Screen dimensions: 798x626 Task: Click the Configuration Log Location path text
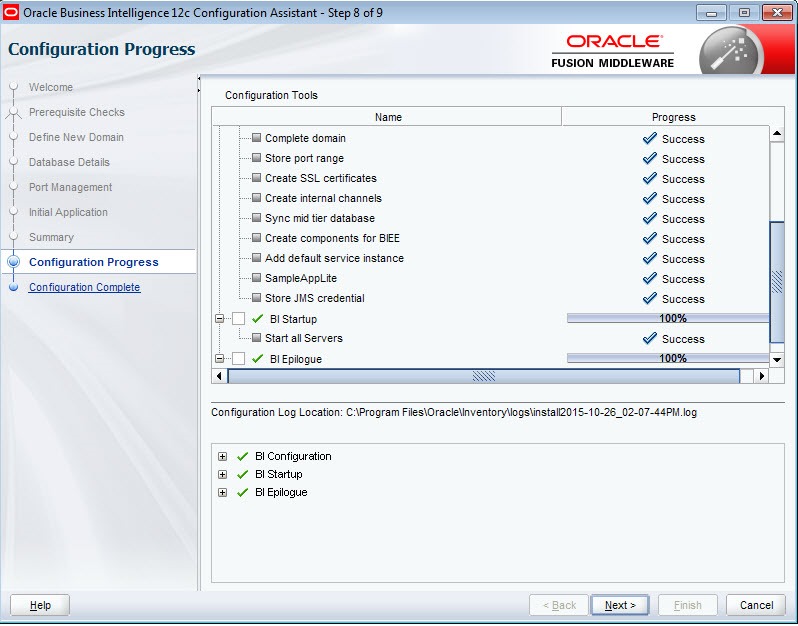tap(521, 412)
